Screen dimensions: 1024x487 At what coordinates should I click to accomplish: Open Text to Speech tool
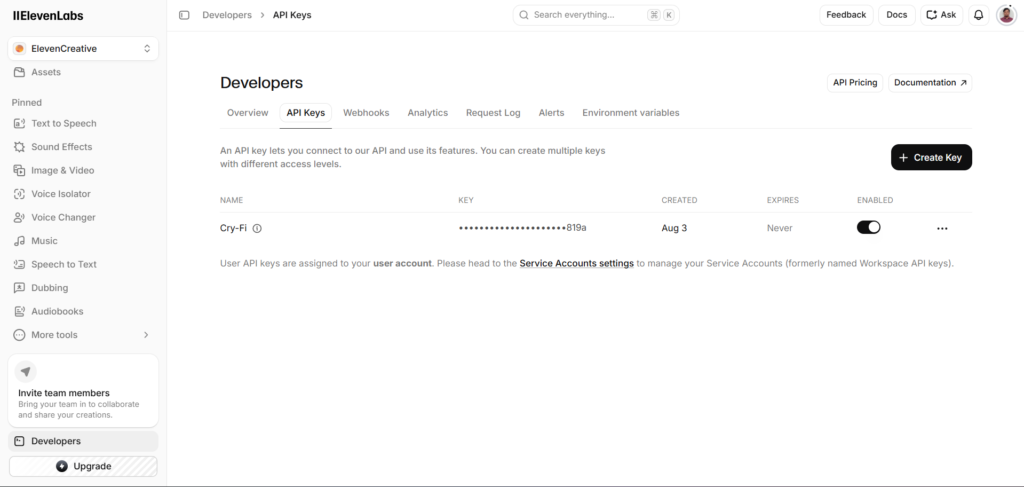(x=83, y=123)
